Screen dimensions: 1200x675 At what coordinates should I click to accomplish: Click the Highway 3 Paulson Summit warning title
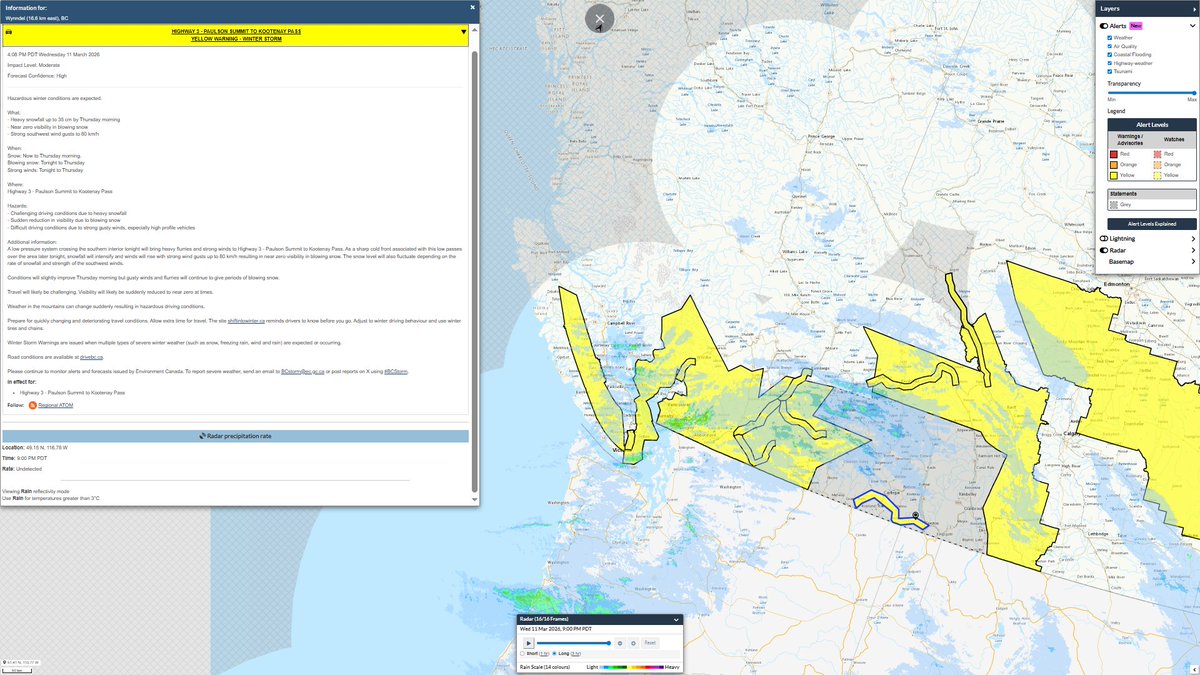tap(237, 32)
